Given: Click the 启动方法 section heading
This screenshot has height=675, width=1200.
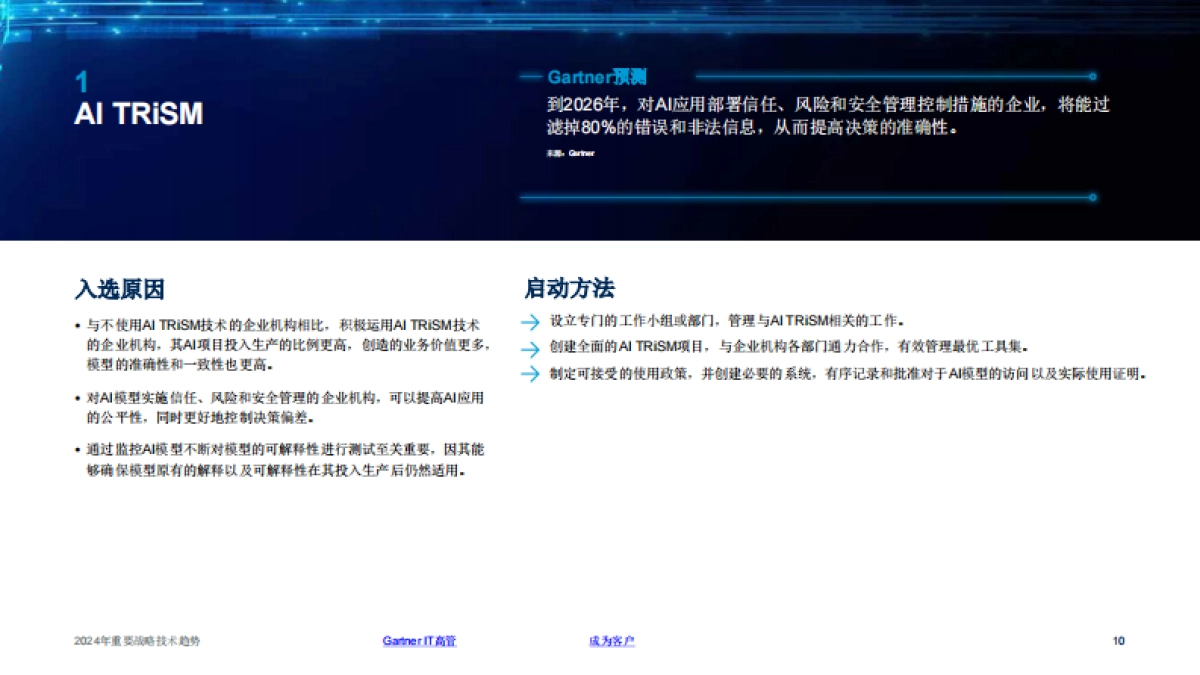Looking at the screenshot, I should click(x=571, y=290).
